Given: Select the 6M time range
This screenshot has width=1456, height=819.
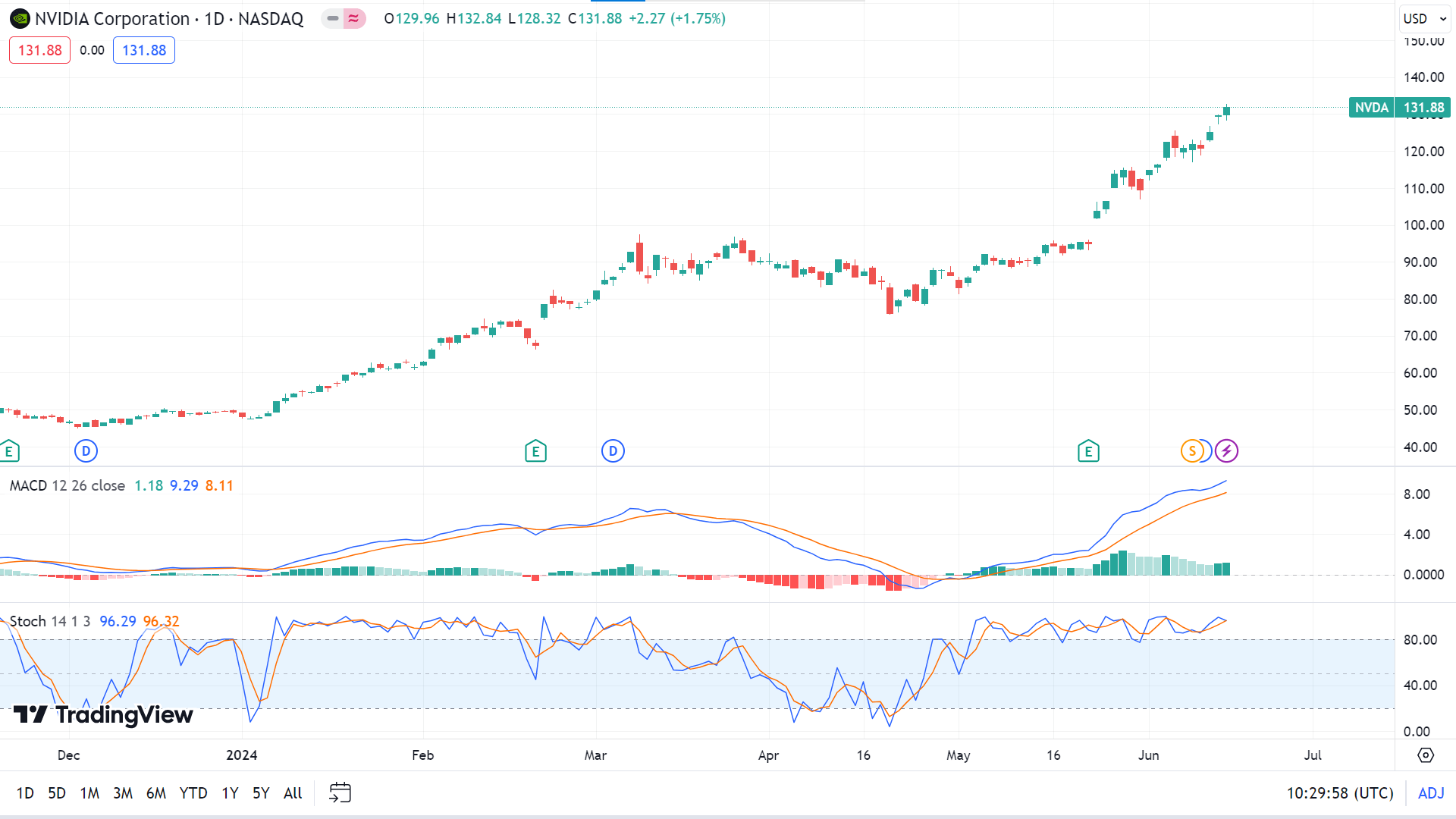Looking at the screenshot, I should (x=156, y=793).
